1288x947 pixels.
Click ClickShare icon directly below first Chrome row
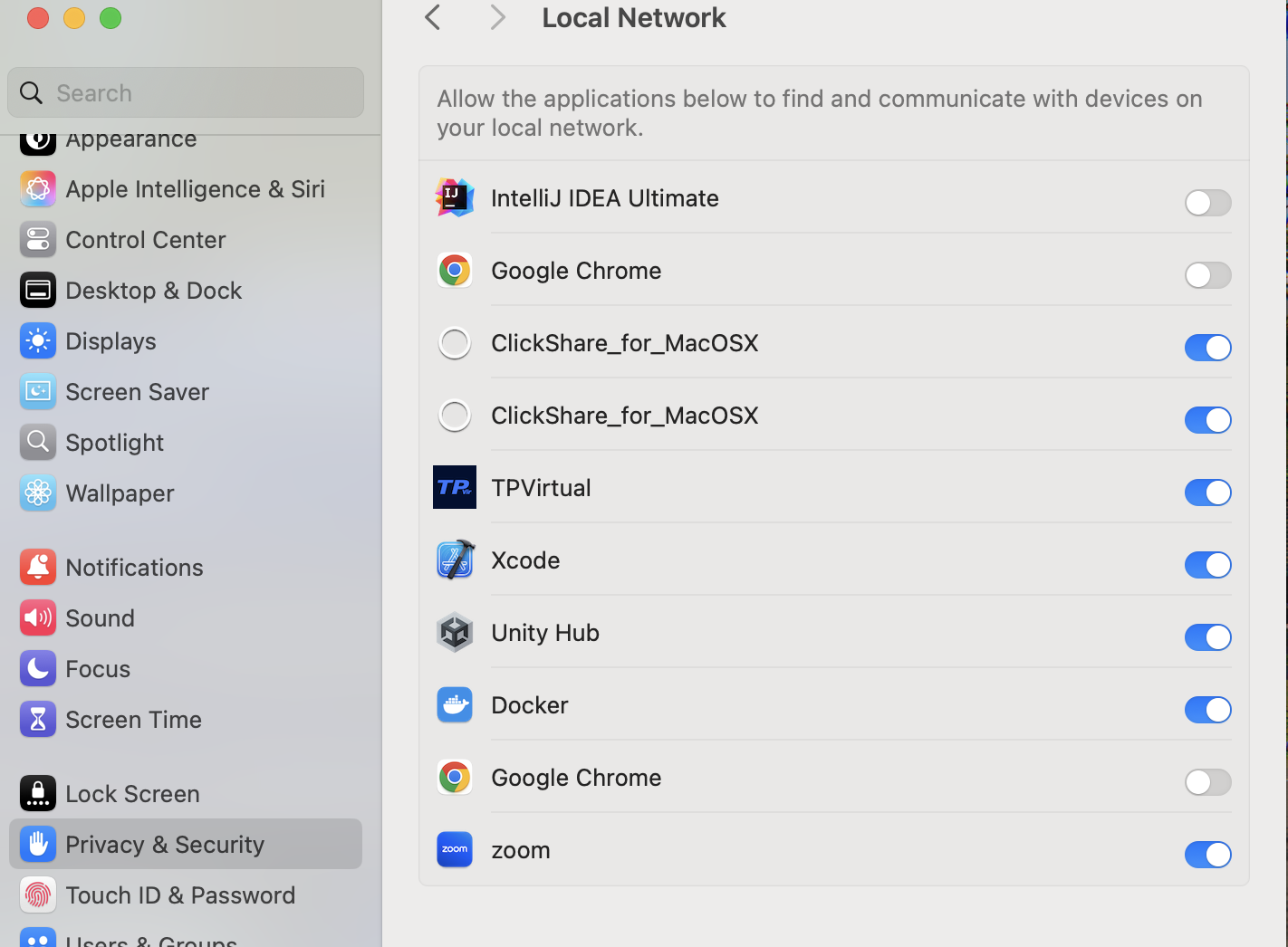coord(455,343)
